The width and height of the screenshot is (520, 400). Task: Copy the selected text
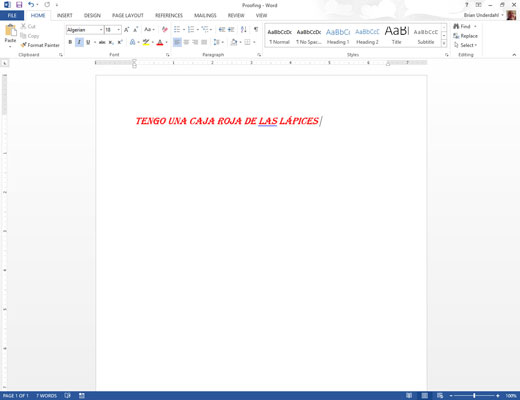(30, 36)
